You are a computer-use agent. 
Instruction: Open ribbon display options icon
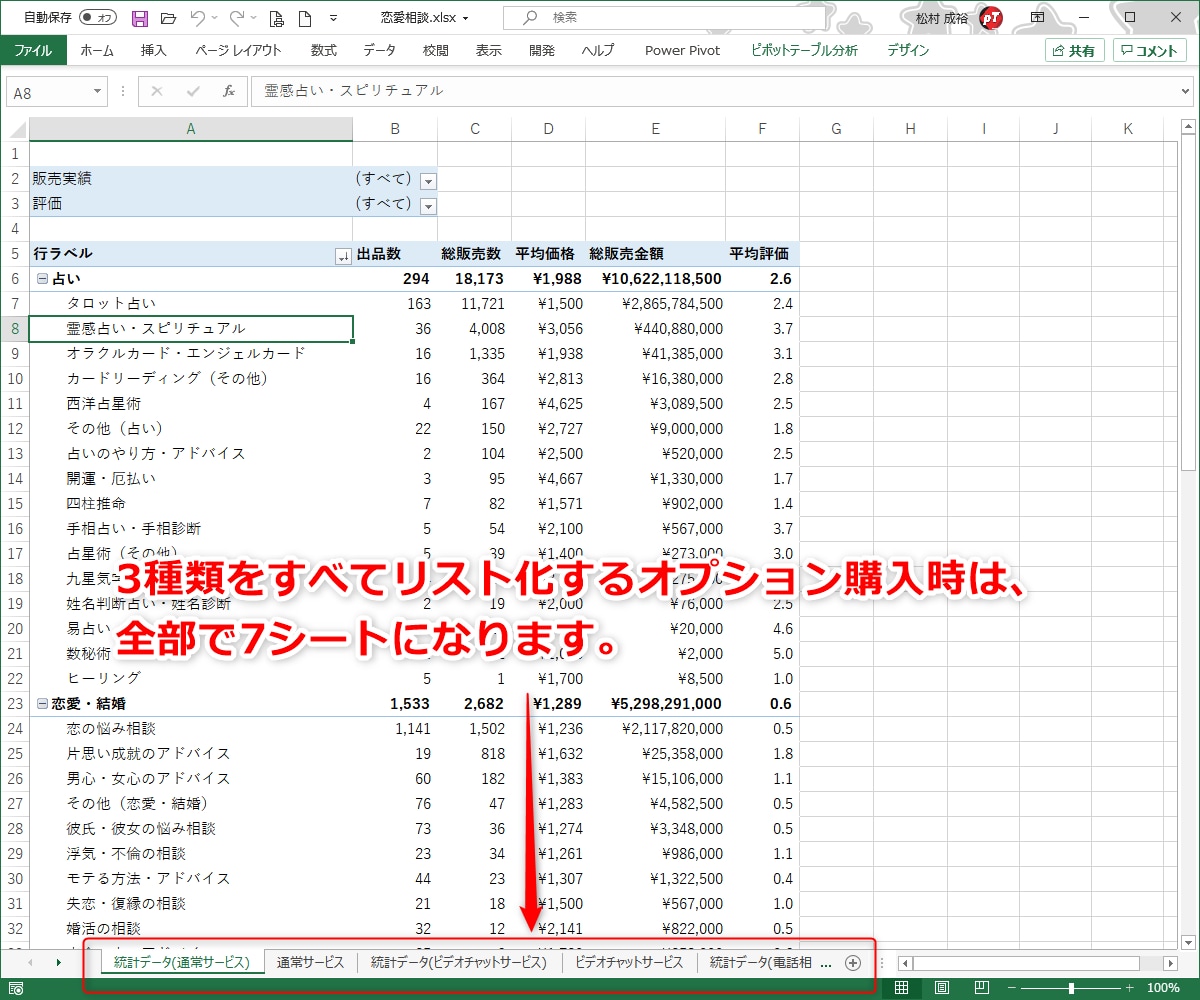pos(1038,18)
